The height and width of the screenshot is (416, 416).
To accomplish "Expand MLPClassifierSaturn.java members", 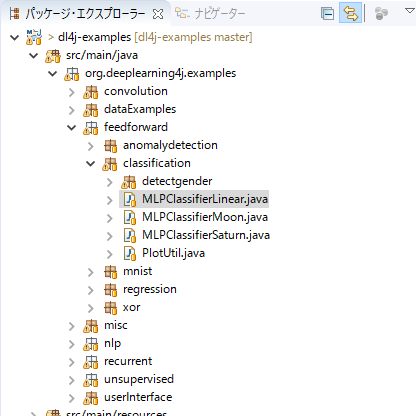I will pos(110,236).
